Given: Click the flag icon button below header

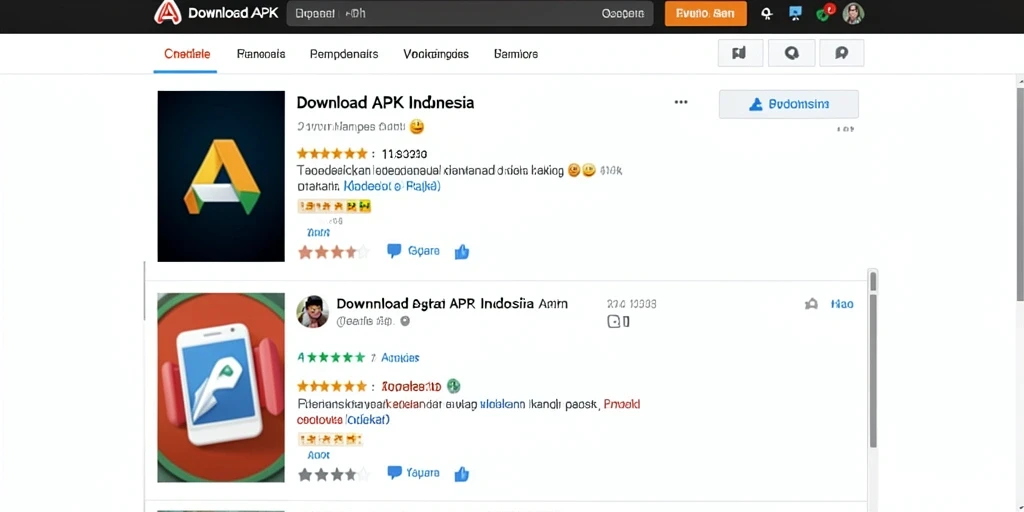Looking at the screenshot, I should [x=740, y=53].
